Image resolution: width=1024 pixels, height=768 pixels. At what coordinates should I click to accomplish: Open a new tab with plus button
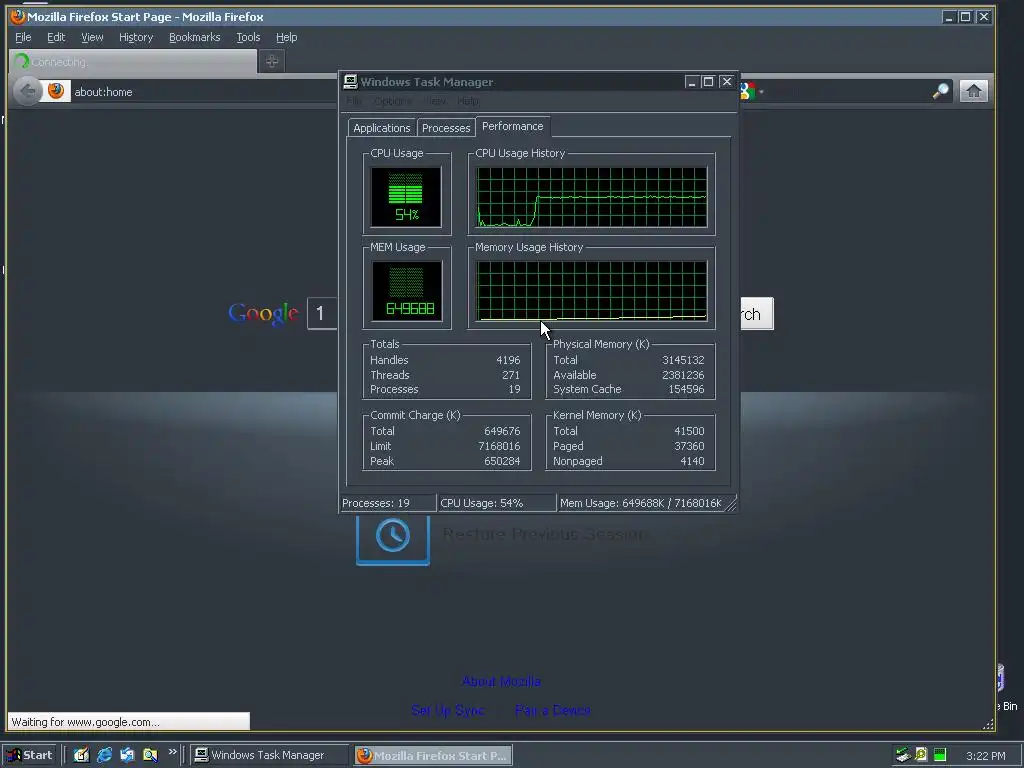click(272, 61)
